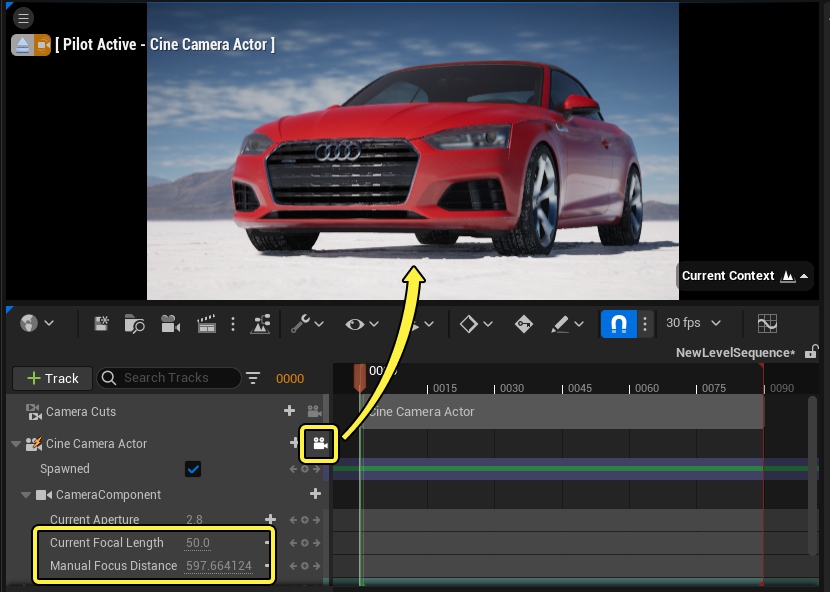Add a property track with CameraComponent plus button
Screen dimensions: 830x592
[x=315, y=493]
